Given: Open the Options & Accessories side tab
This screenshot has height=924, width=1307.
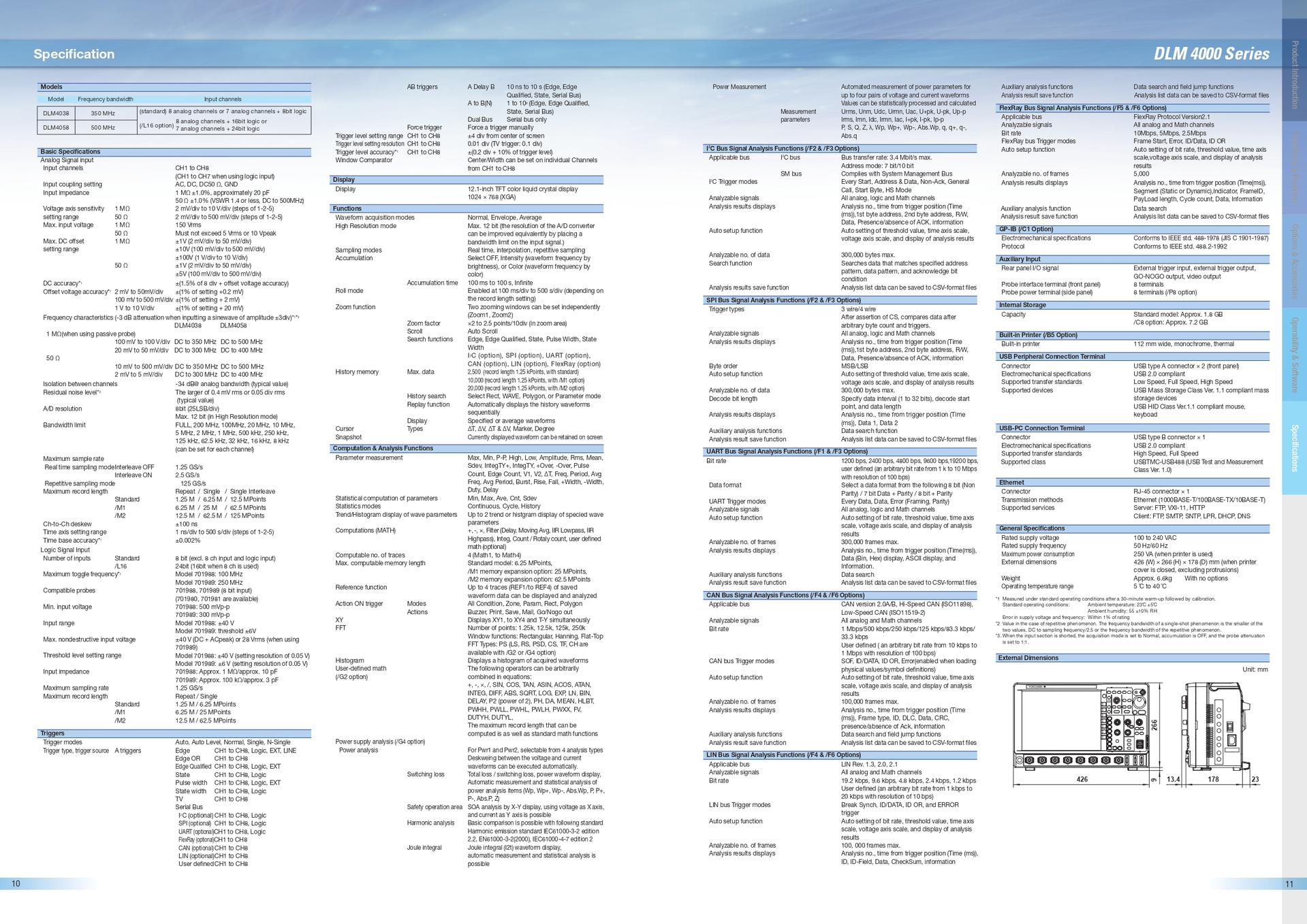Looking at the screenshot, I should [x=1294, y=261].
